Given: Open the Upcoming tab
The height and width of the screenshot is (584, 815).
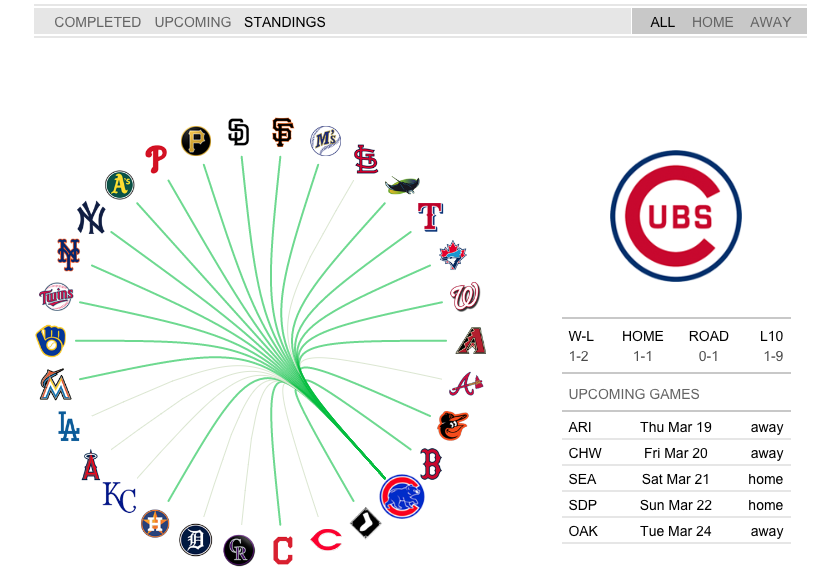Looking at the screenshot, I should [x=193, y=22].
